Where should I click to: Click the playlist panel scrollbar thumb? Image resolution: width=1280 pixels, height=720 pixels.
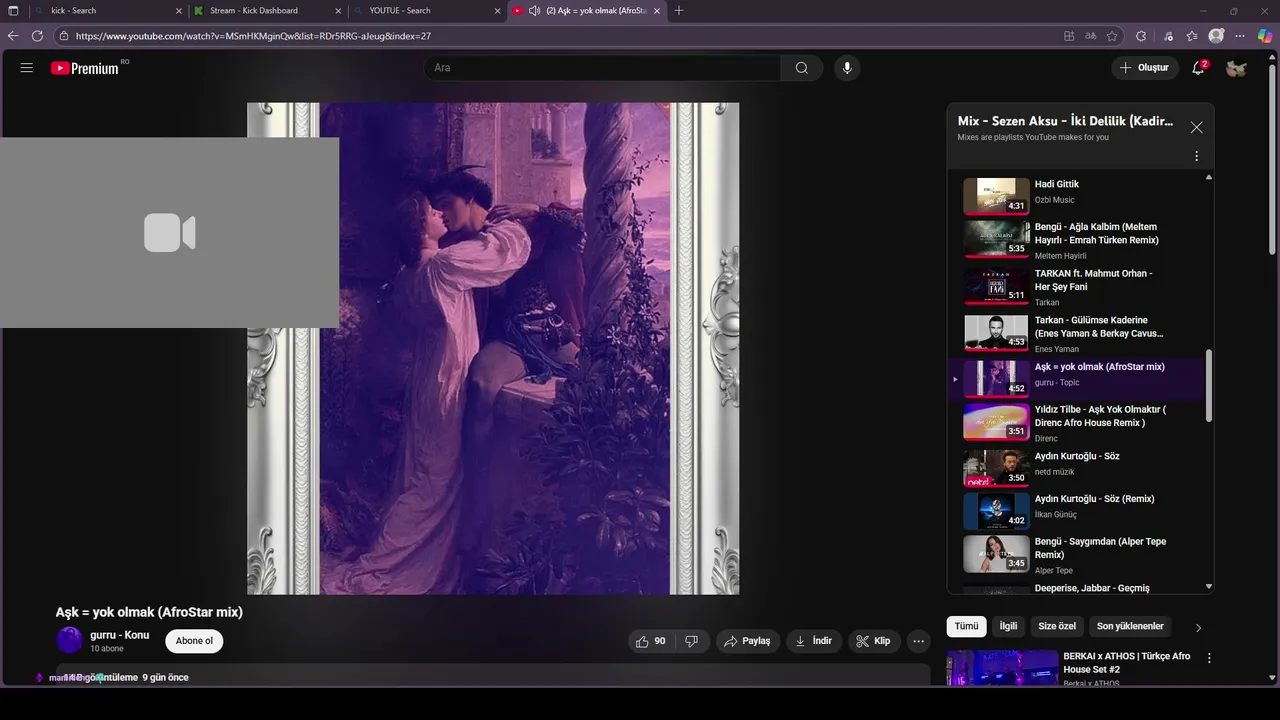1209,385
